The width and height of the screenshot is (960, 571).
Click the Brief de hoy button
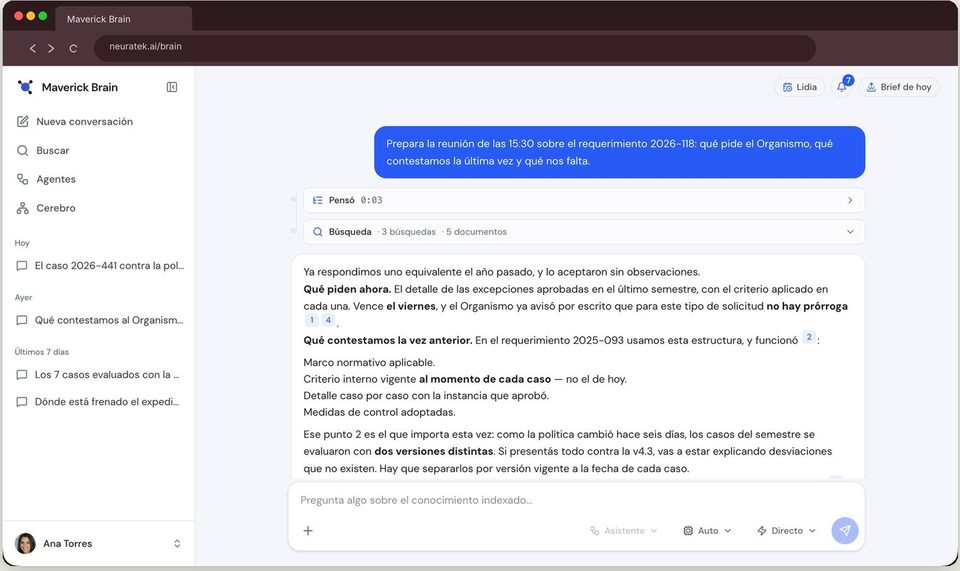(899, 87)
